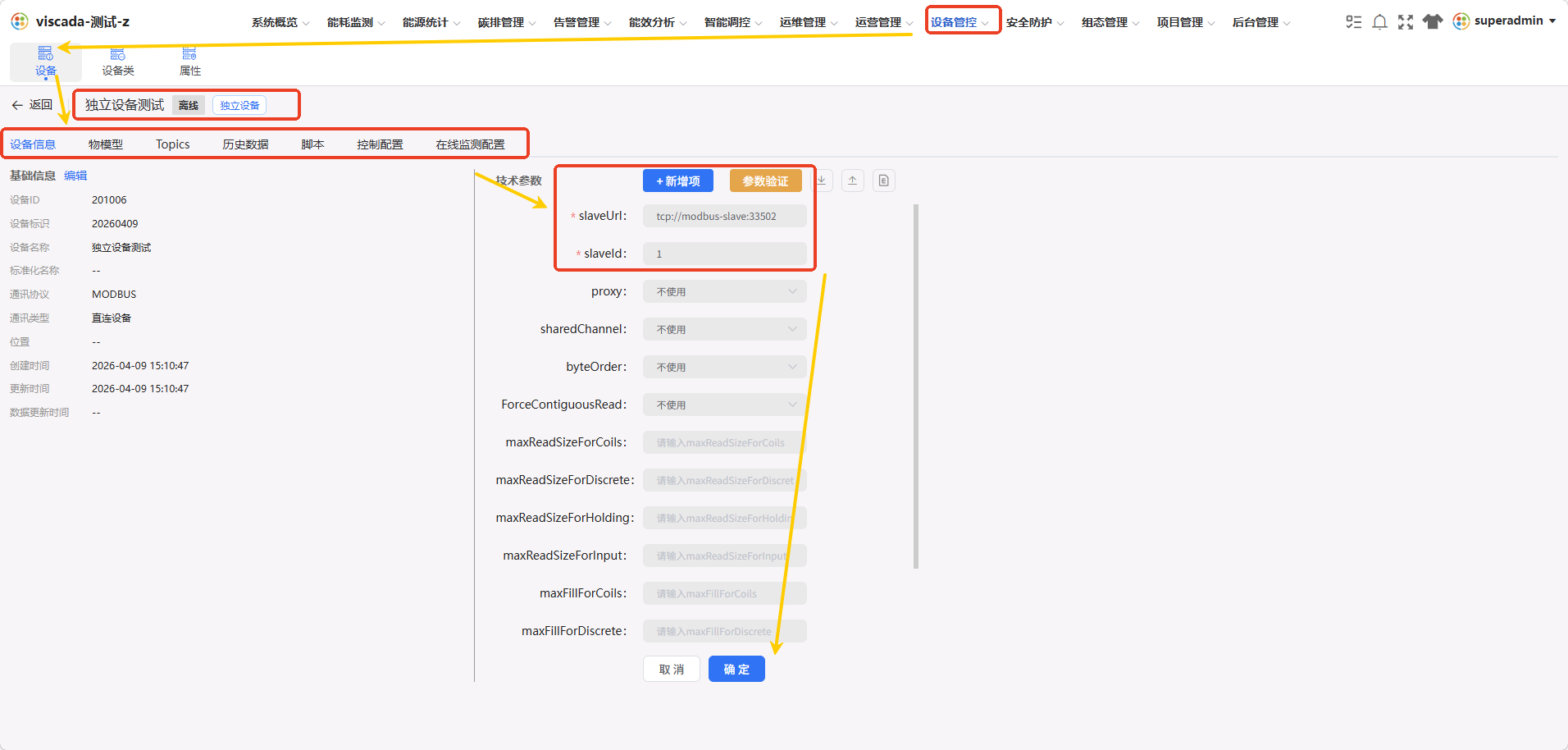Open the 安全防护 menu
Image resolution: width=1568 pixels, height=750 pixels.
(1035, 22)
